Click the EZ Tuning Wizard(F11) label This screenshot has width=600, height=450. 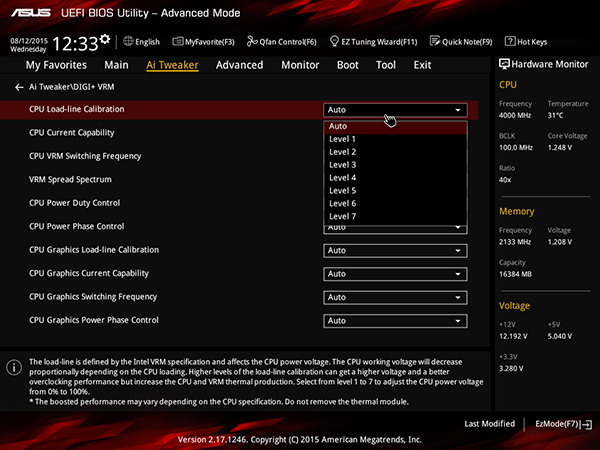click(x=379, y=42)
